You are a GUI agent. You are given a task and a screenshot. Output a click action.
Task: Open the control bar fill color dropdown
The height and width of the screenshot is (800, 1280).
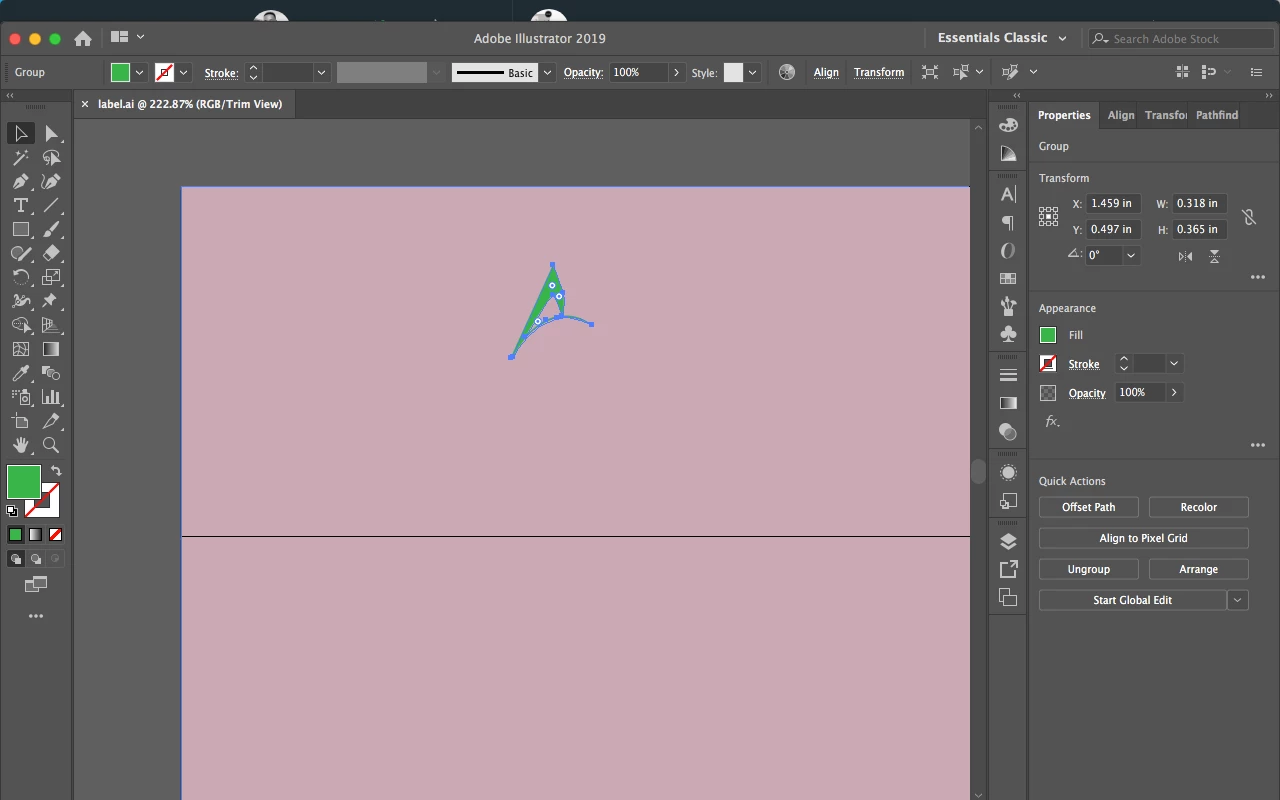(139, 72)
